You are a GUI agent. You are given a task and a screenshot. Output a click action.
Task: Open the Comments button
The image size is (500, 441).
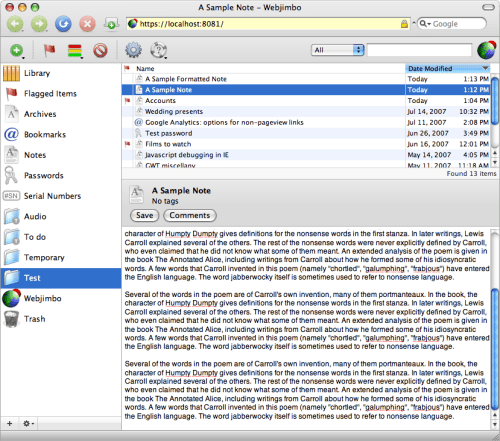(x=190, y=215)
